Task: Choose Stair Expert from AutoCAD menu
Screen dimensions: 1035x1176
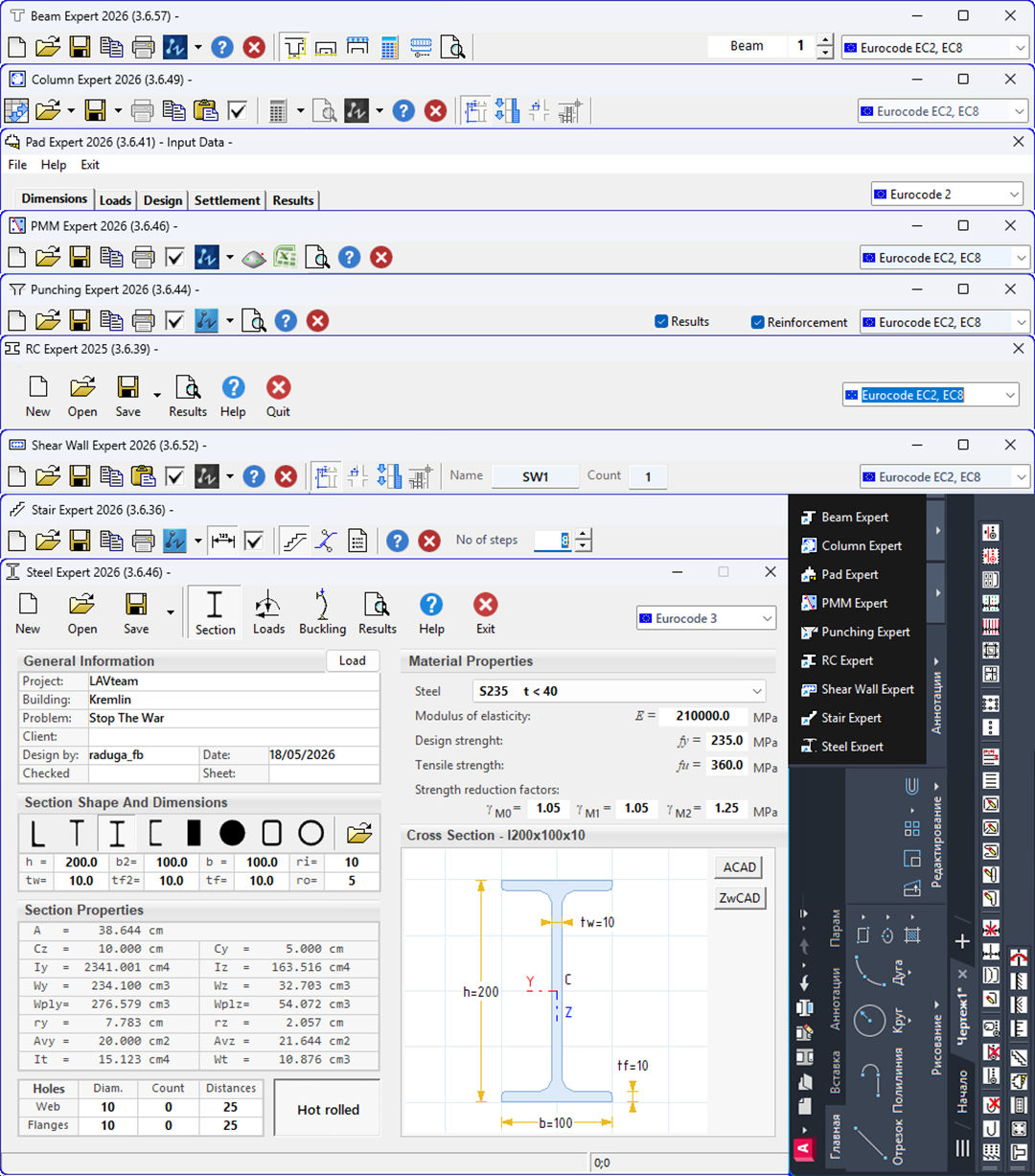Action: click(x=851, y=718)
